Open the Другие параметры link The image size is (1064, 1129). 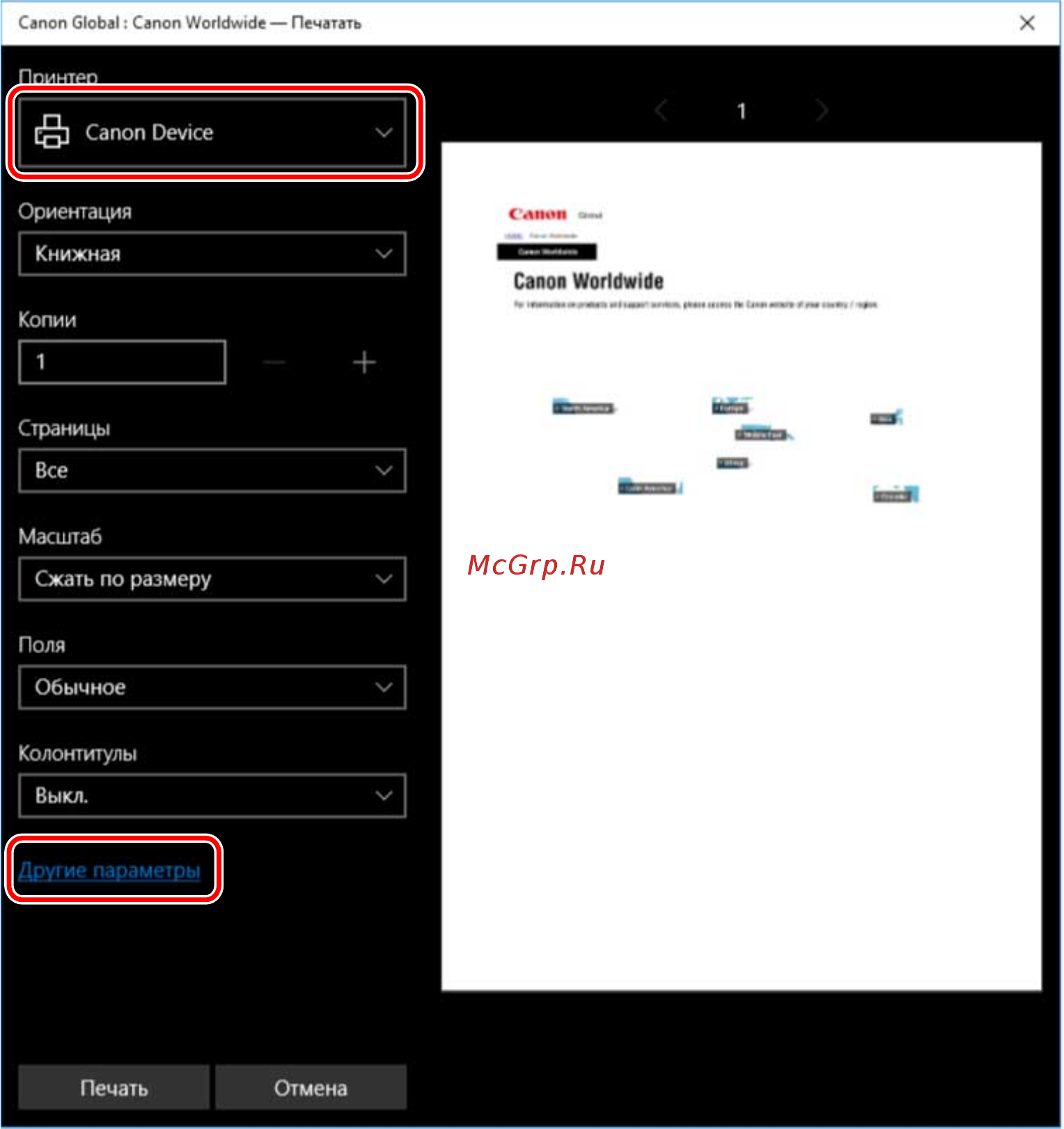click(x=110, y=870)
